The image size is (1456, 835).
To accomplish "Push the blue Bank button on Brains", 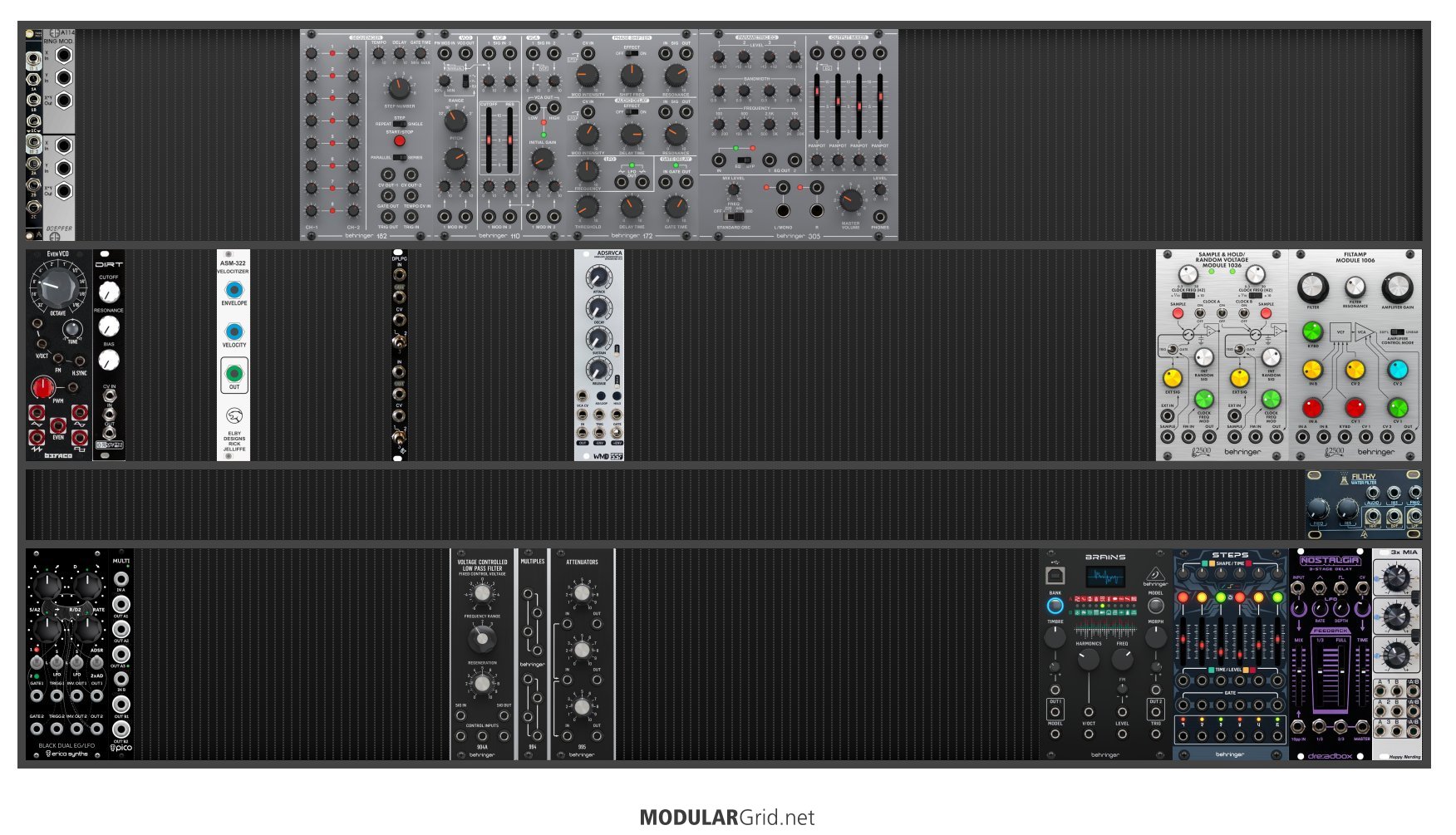I will pyautogui.click(x=1055, y=606).
